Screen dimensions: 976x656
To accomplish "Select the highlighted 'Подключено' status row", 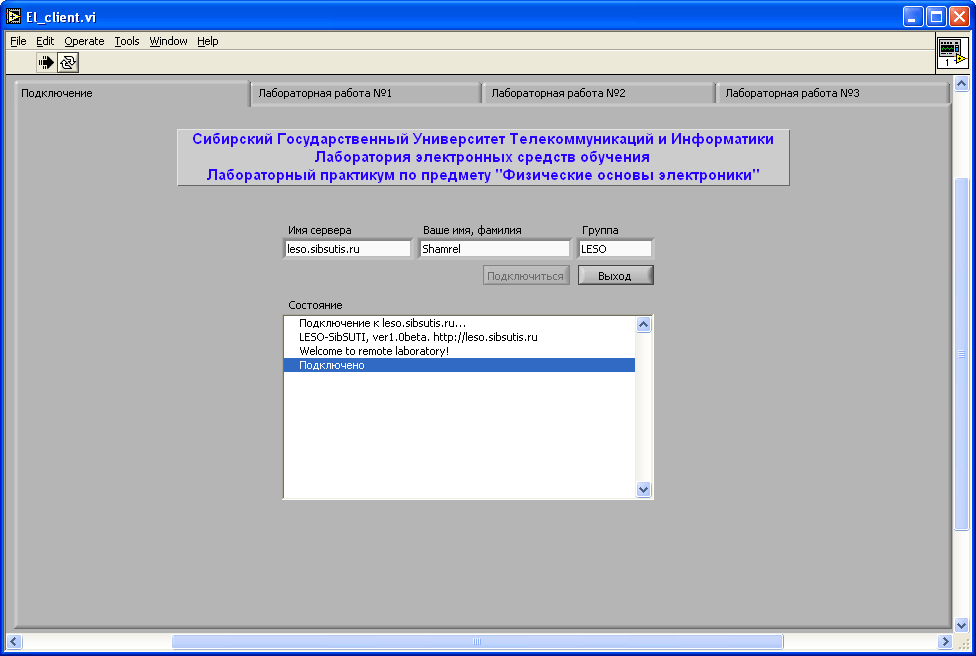I will click(459, 365).
